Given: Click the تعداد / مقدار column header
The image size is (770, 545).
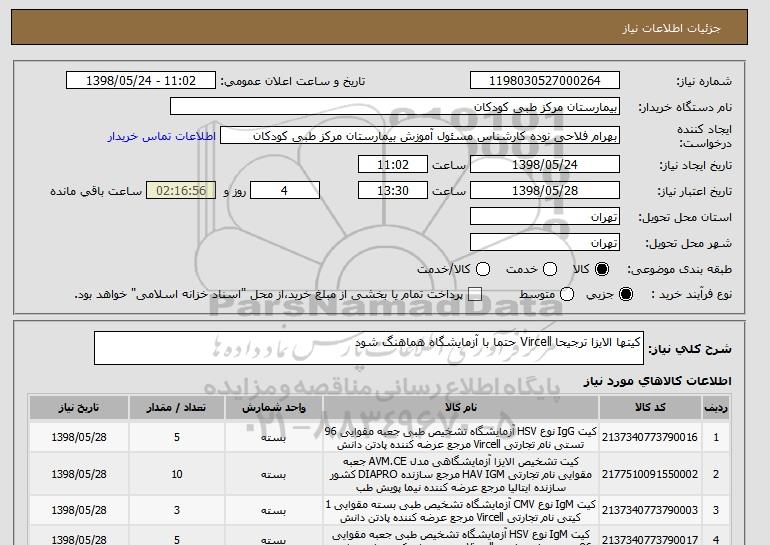Looking at the screenshot, I should pyautogui.click(x=177, y=408).
